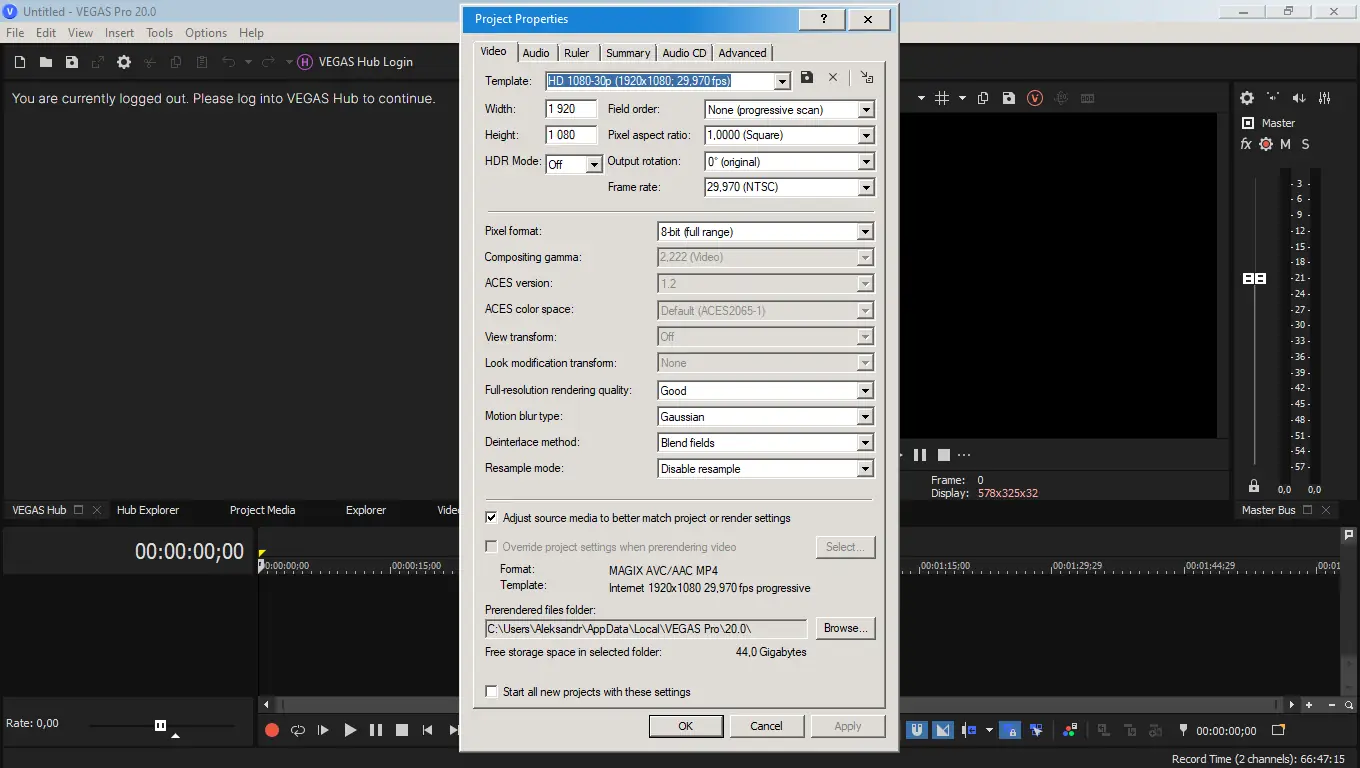Click Play From Start in transport bar

[x=324, y=730]
